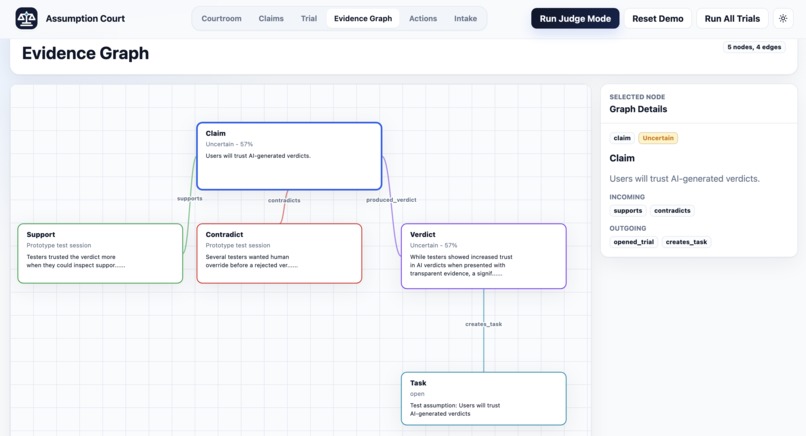The image size is (806, 436).
Task: Click the outgoing 'opened_trial' chip
Action: pos(634,242)
